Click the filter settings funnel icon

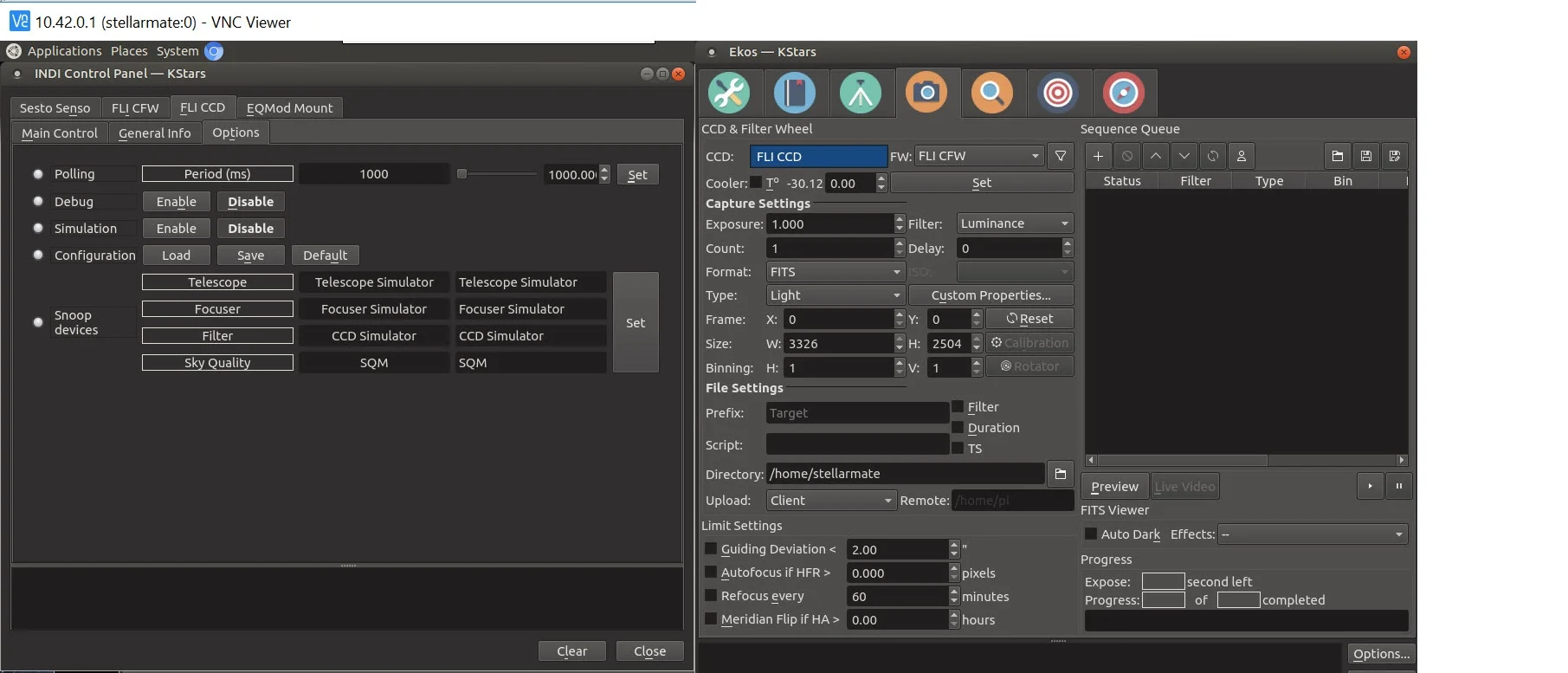(x=1061, y=156)
